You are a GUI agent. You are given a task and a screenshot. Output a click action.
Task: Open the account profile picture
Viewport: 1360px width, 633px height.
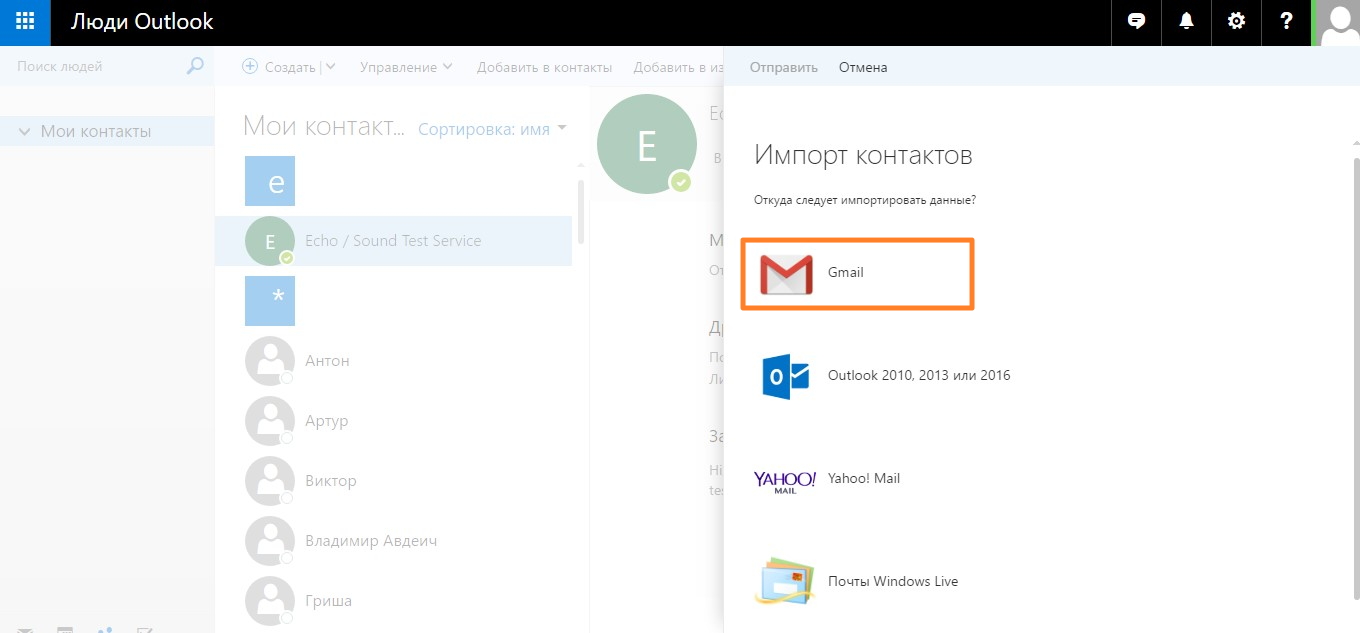1338,23
